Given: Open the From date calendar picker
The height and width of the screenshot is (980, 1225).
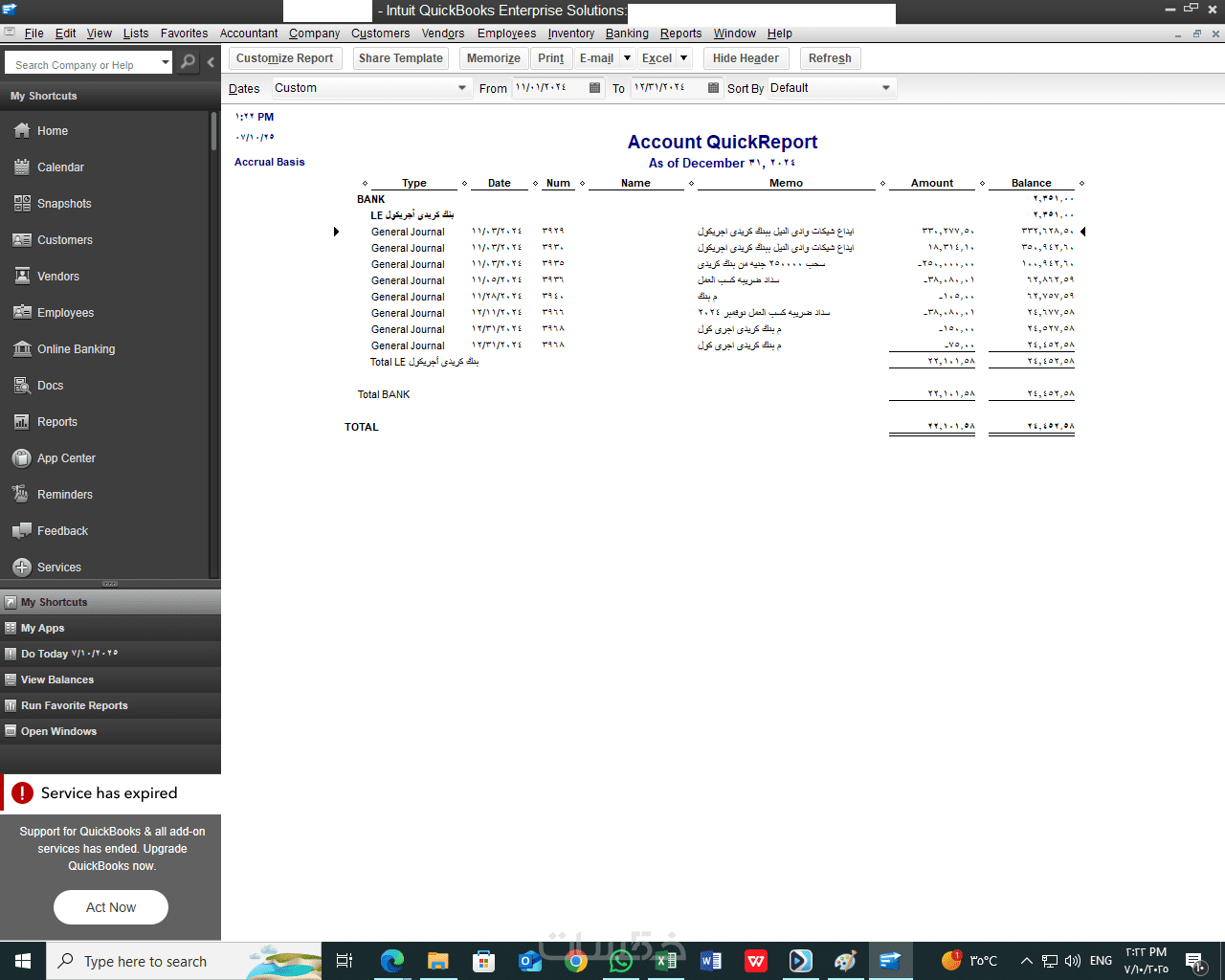Looking at the screenshot, I should pyautogui.click(x=595, y=88).
